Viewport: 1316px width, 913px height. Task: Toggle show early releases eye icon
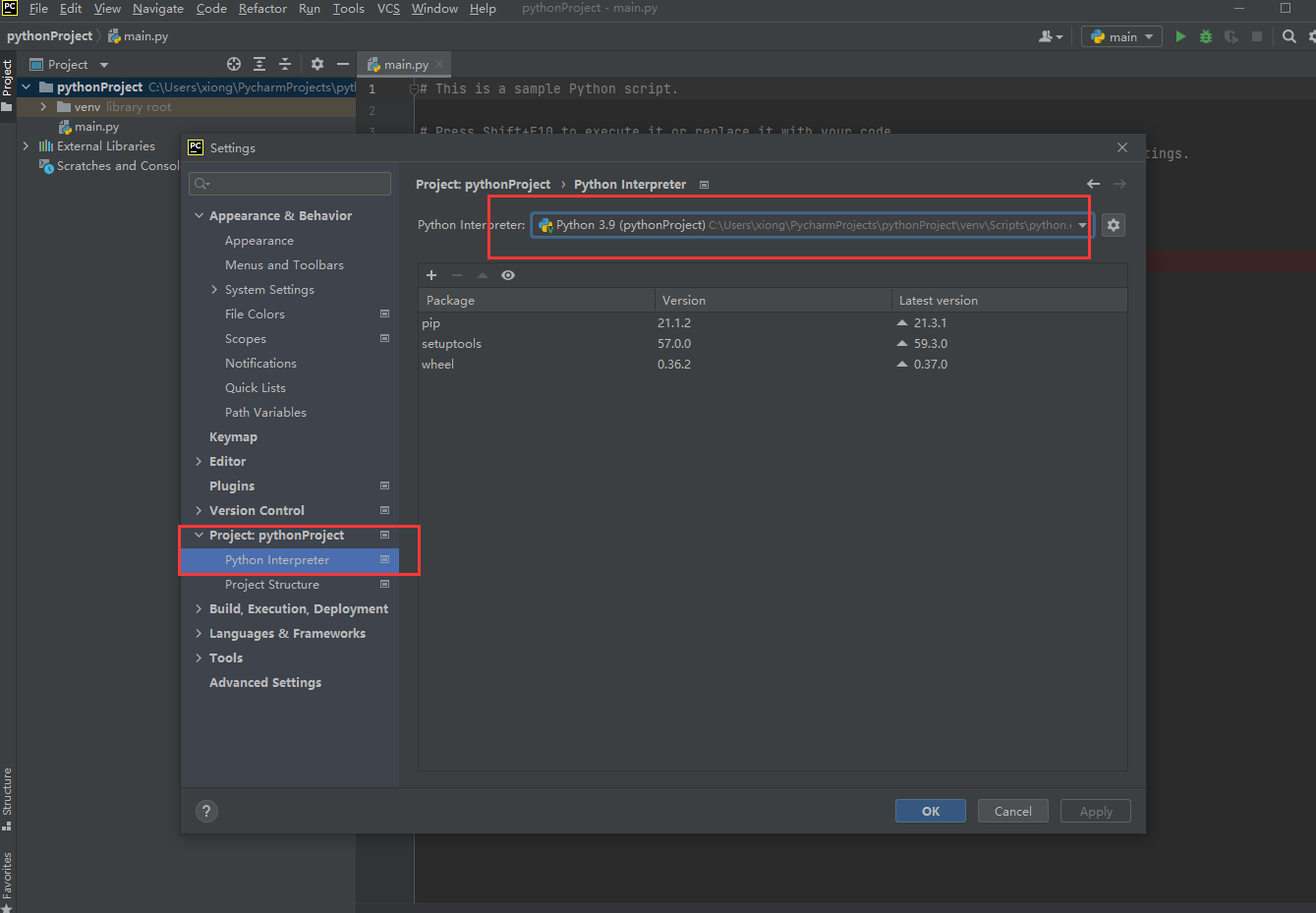pos(508,275)
